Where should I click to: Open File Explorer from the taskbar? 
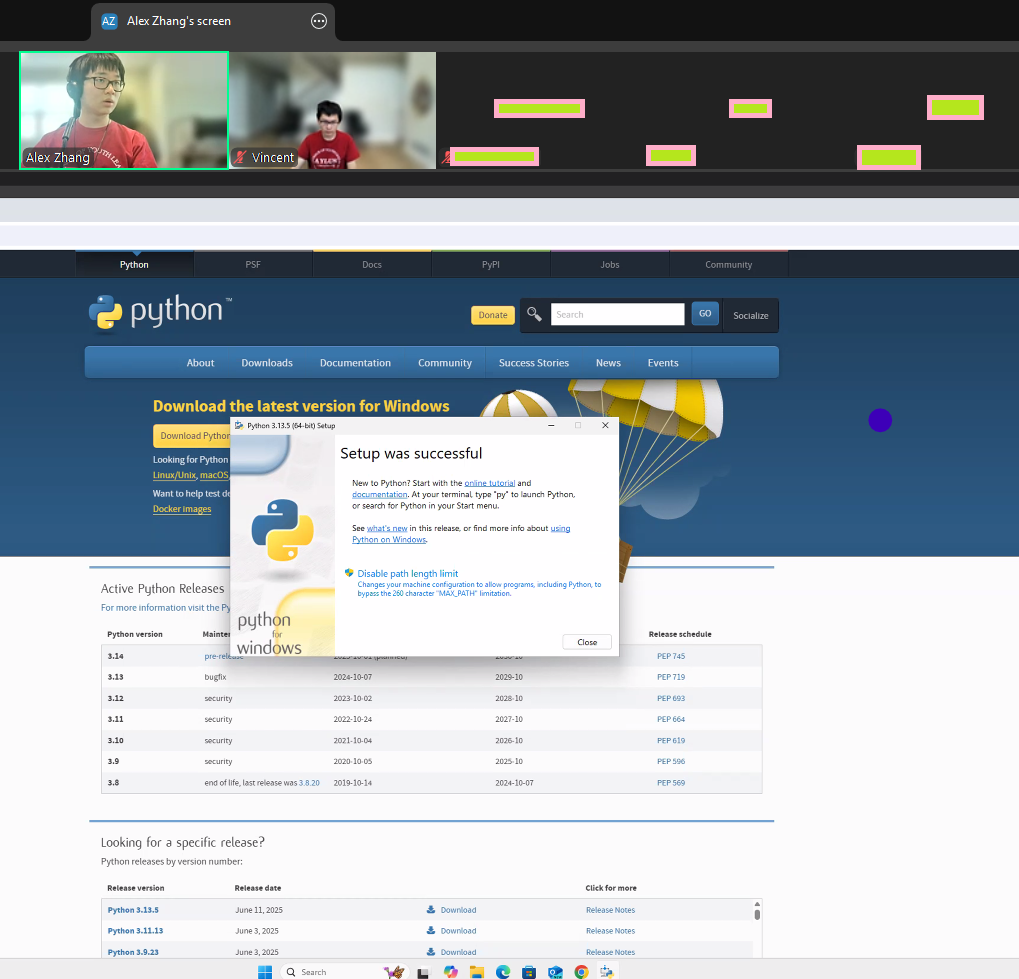point(477,972)
